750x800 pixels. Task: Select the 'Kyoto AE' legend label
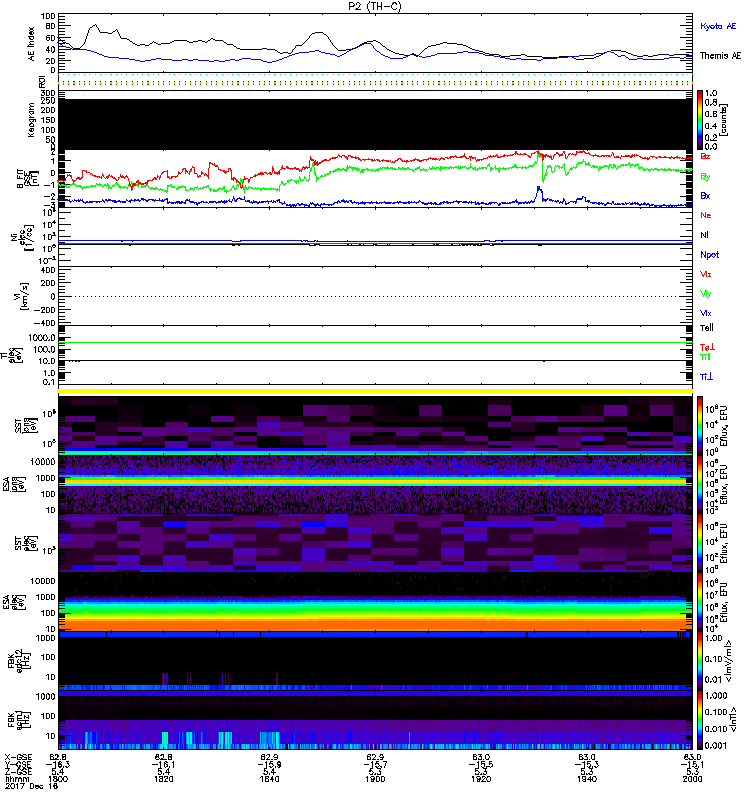pos(718,26)
